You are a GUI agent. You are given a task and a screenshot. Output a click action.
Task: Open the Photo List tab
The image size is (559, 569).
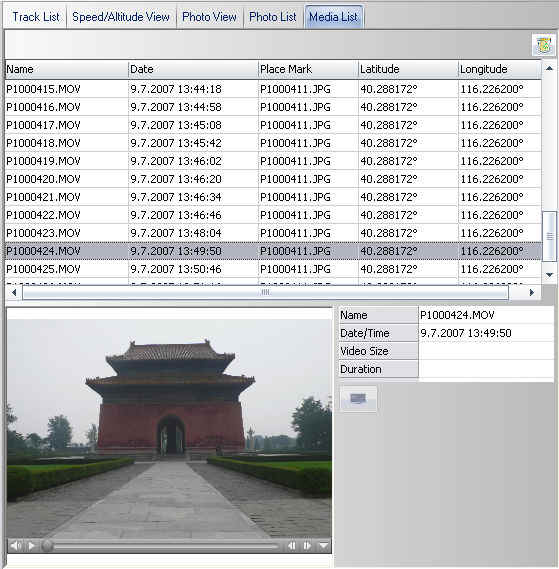273,17
